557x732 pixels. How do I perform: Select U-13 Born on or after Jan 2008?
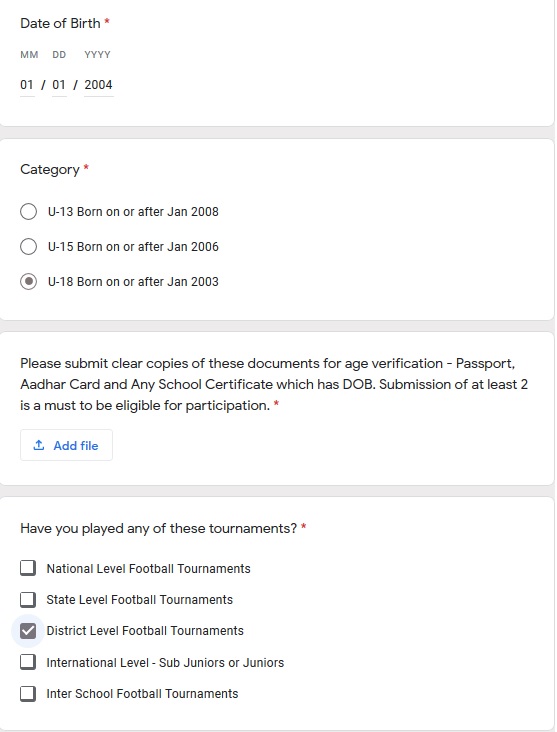coord(28,211)
